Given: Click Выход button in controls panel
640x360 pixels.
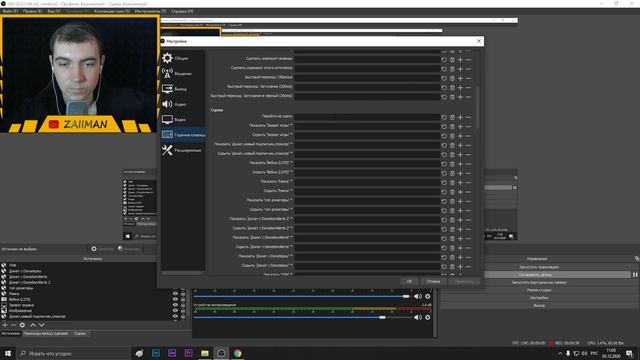Looking at the screenshot, I should 539,305.
